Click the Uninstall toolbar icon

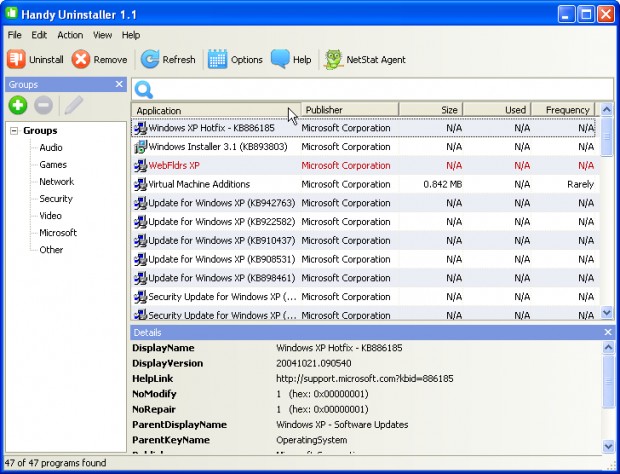16,59
